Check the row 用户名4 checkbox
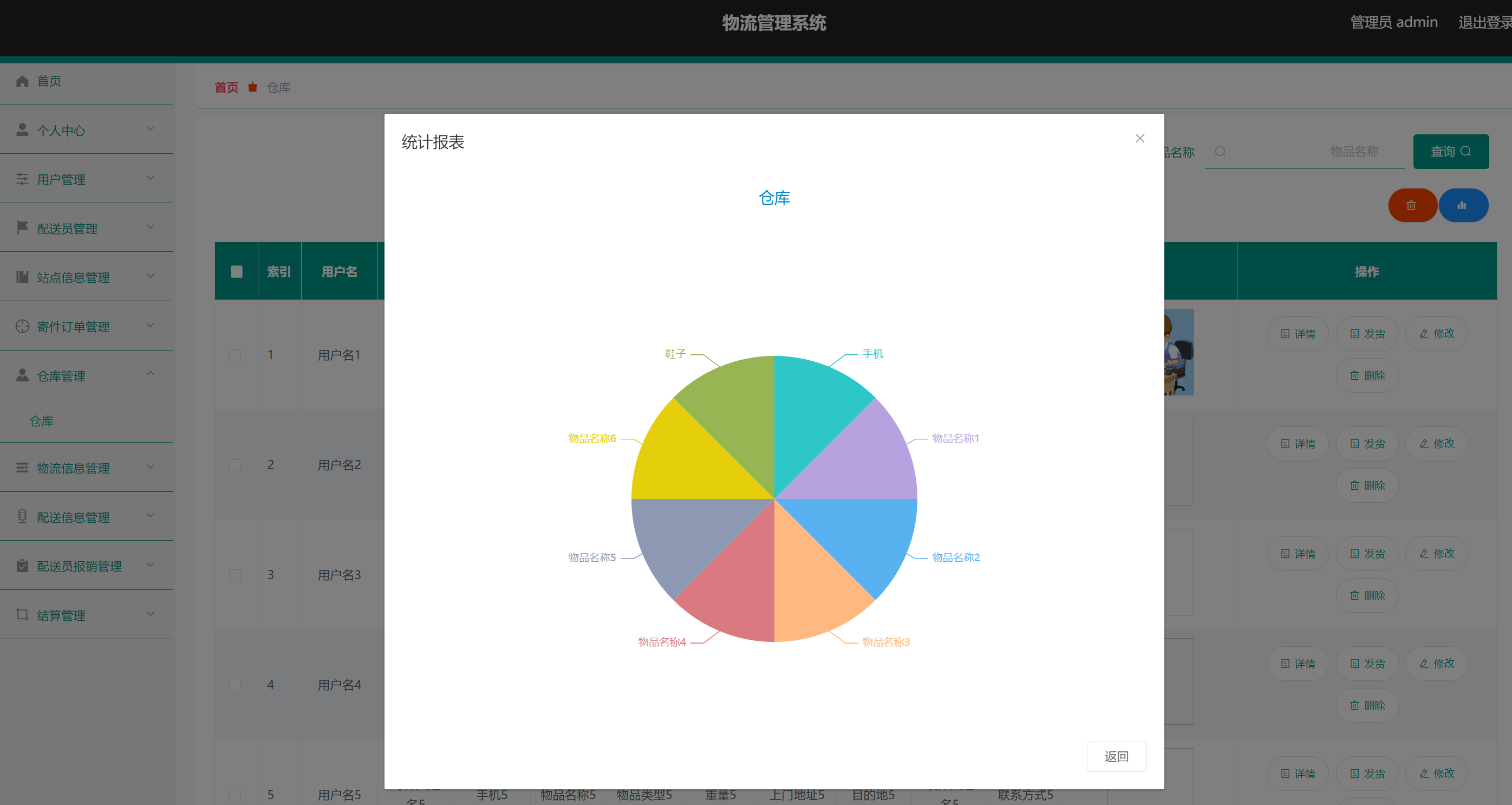The image size is (1512, 805). coord(235,685)
